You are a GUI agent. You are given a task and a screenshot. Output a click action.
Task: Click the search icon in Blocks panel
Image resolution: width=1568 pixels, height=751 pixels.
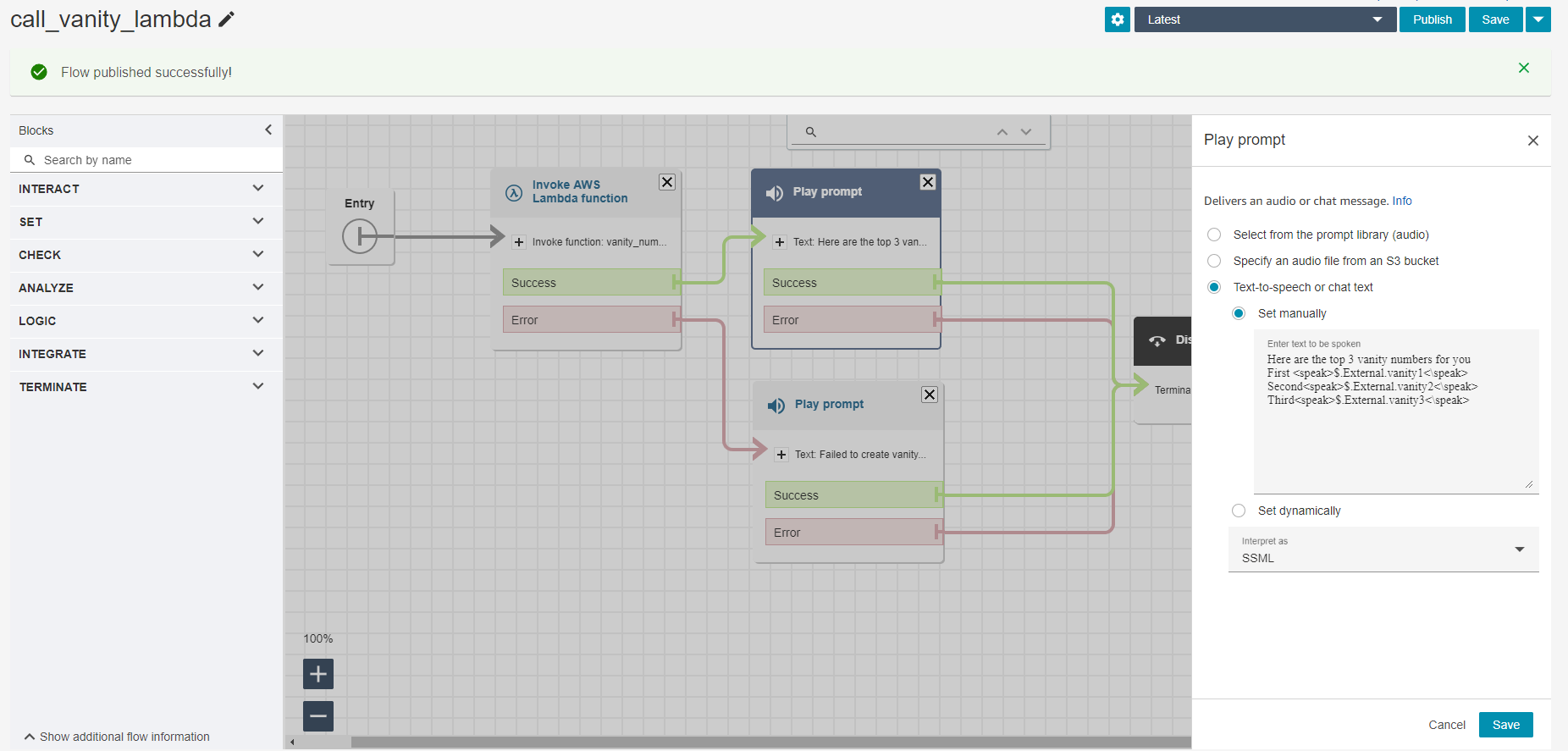30,160
